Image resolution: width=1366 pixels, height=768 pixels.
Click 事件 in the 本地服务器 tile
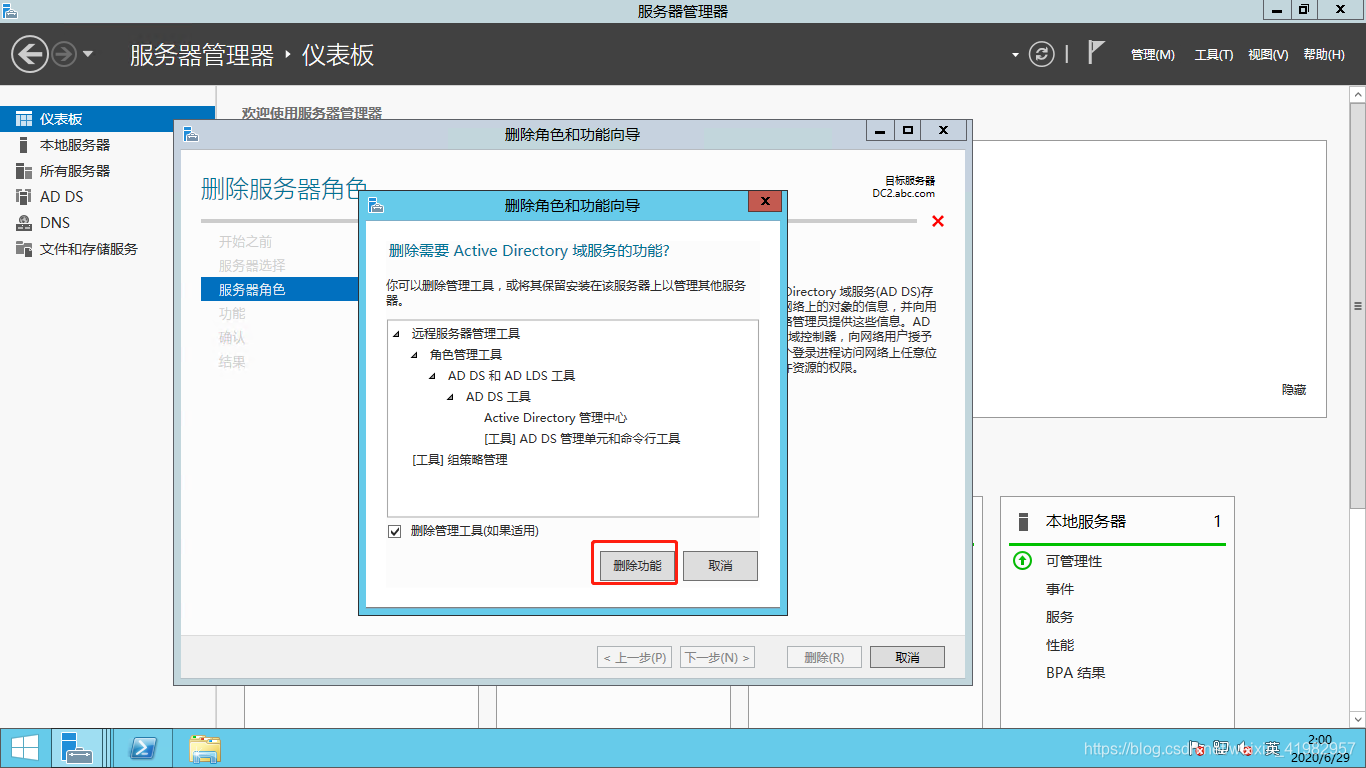click(x=1060, y=589)
